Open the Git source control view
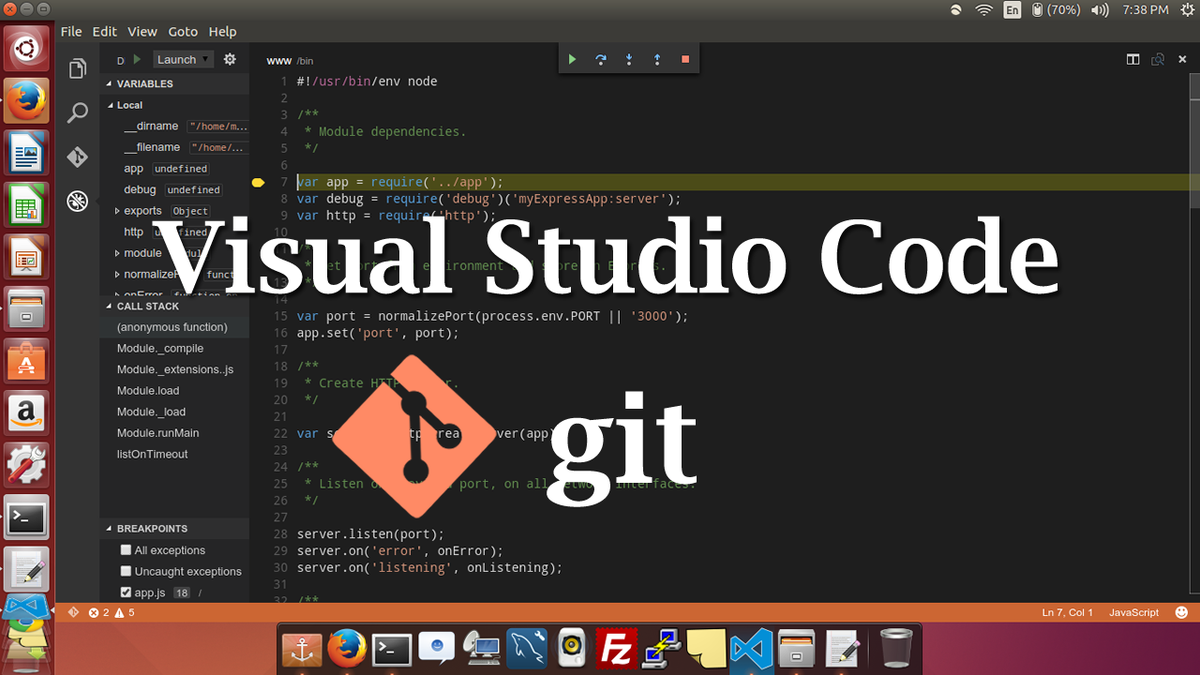Image resolution: width=1200 pixels, height=675 pixels. tap(77, 157)
